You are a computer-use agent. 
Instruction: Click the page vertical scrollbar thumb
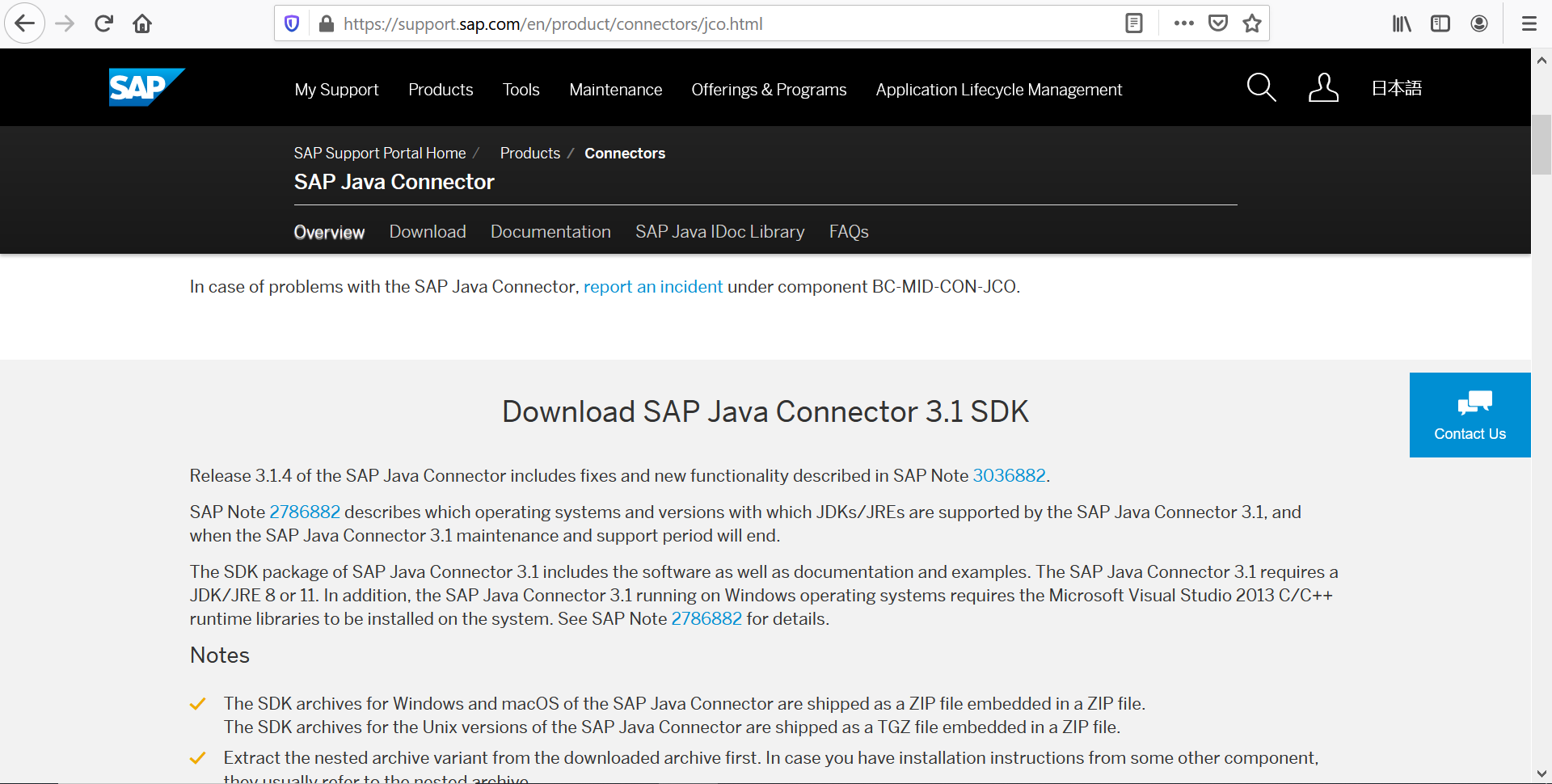pos(1541,145)
